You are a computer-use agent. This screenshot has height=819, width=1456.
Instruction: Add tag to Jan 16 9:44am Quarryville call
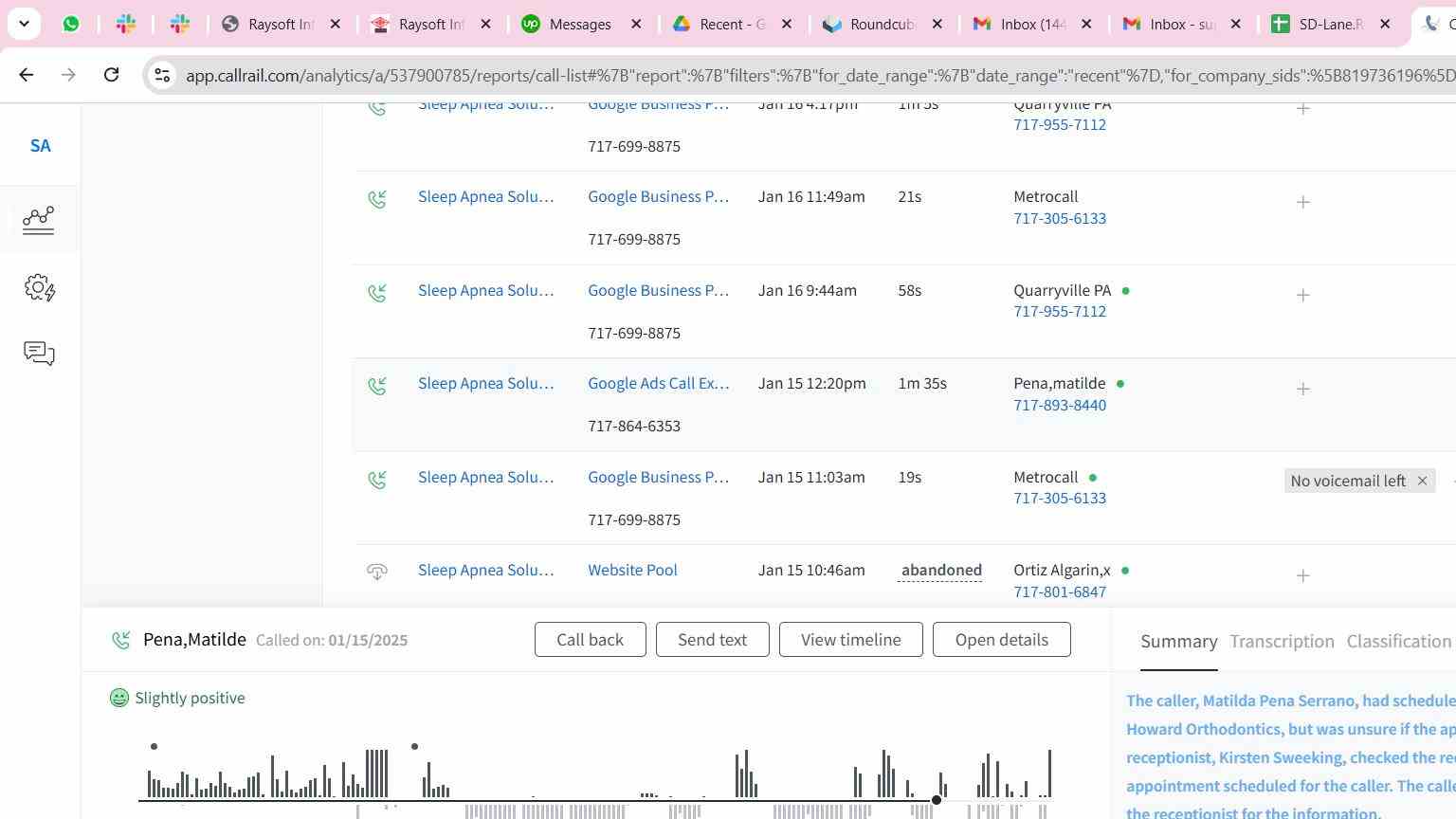pos(1303,296)
